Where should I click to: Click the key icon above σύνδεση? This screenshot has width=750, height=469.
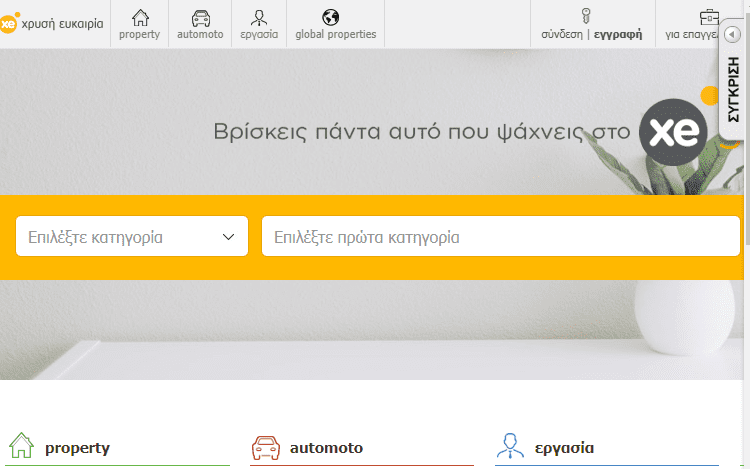[586, 16]
